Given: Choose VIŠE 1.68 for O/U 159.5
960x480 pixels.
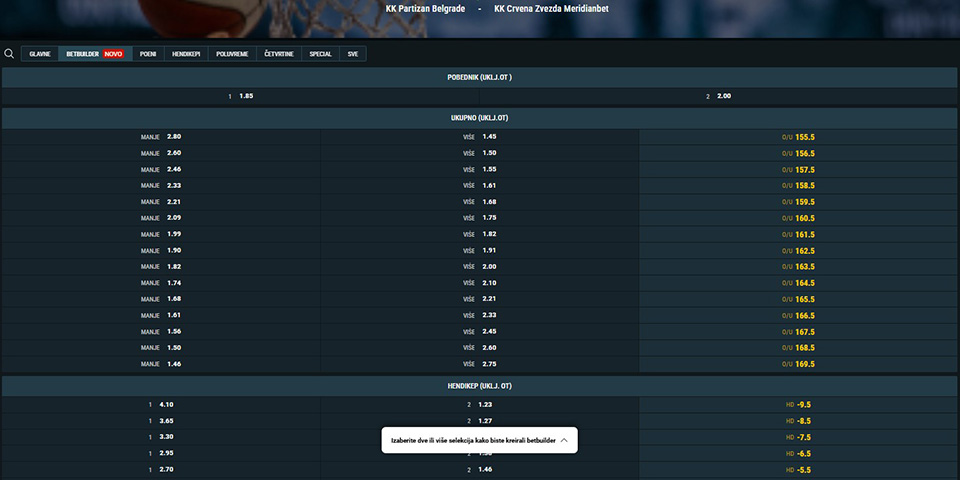Looking at the screenshot, I should click(479, 202).
